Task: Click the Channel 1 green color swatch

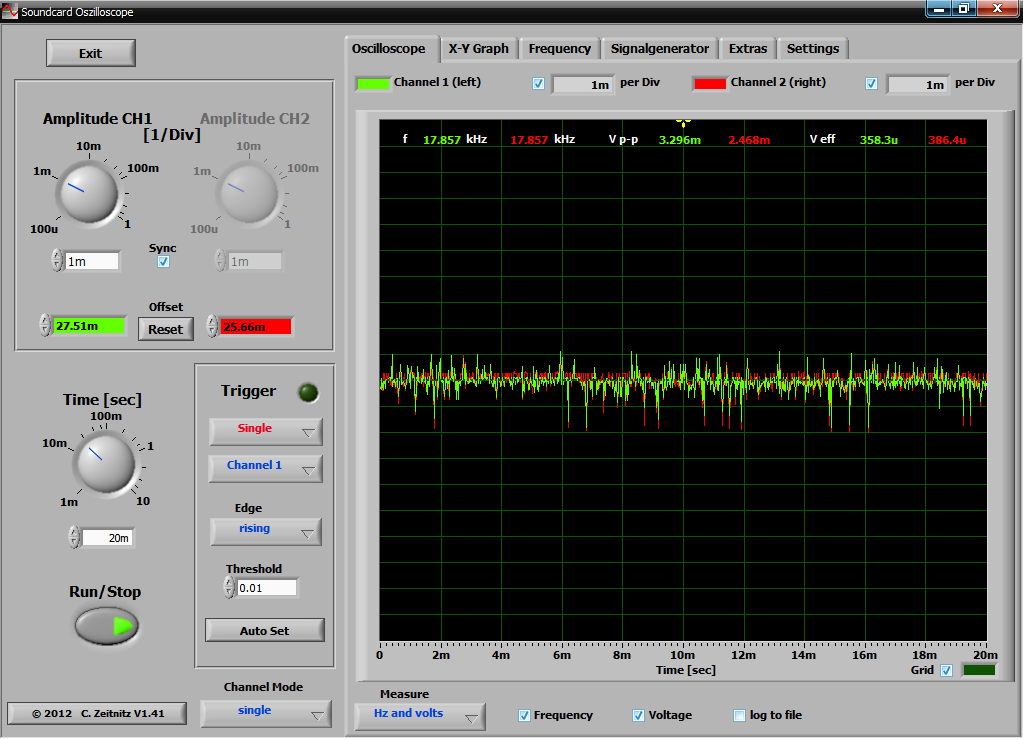Action: pos(373,83)
